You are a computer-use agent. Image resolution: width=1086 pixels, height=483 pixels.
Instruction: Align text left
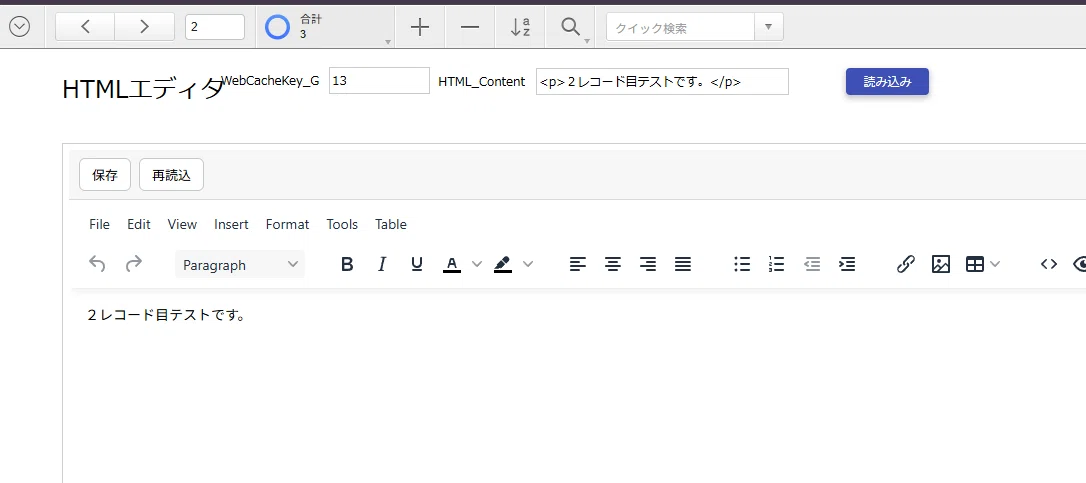tap(578, 264)
